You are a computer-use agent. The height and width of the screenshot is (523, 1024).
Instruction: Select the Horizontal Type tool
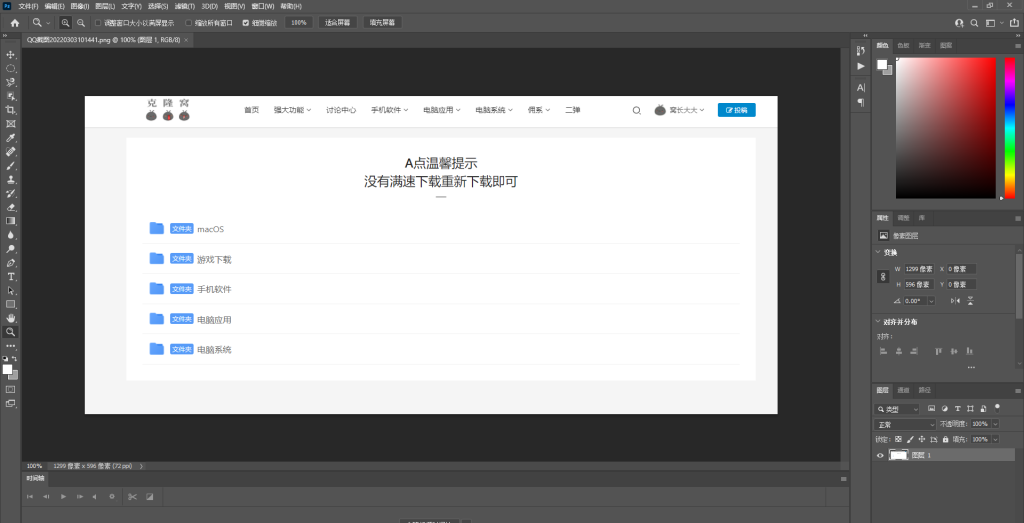tap(10, 277)
